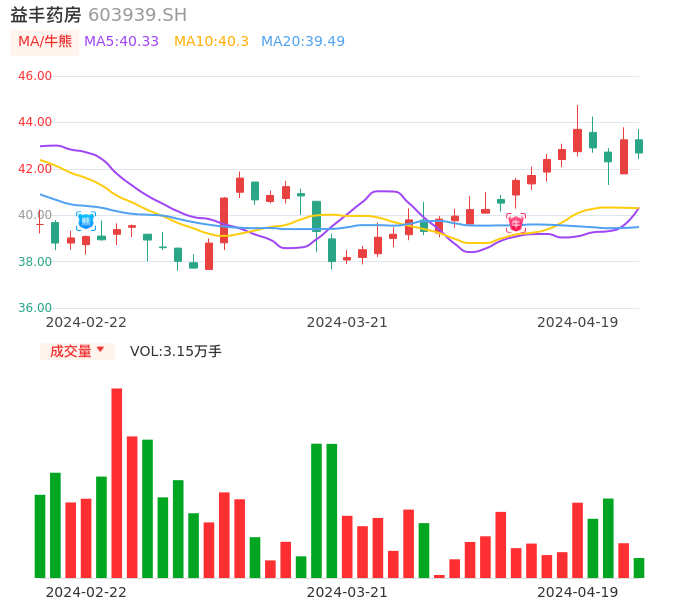Image resolution: width=686 pixels, height=606 pixels.
Task: Select the MA/牛熊 indicator tab
Action: point(45,42)
